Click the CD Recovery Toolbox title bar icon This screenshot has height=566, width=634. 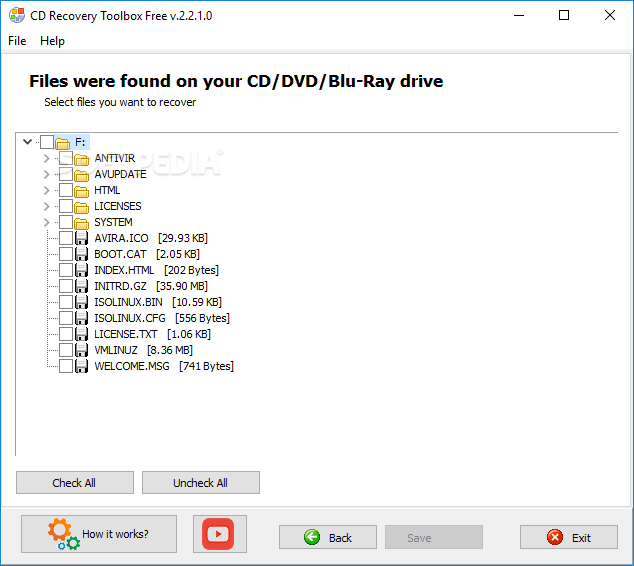click(x=17, y=15)
